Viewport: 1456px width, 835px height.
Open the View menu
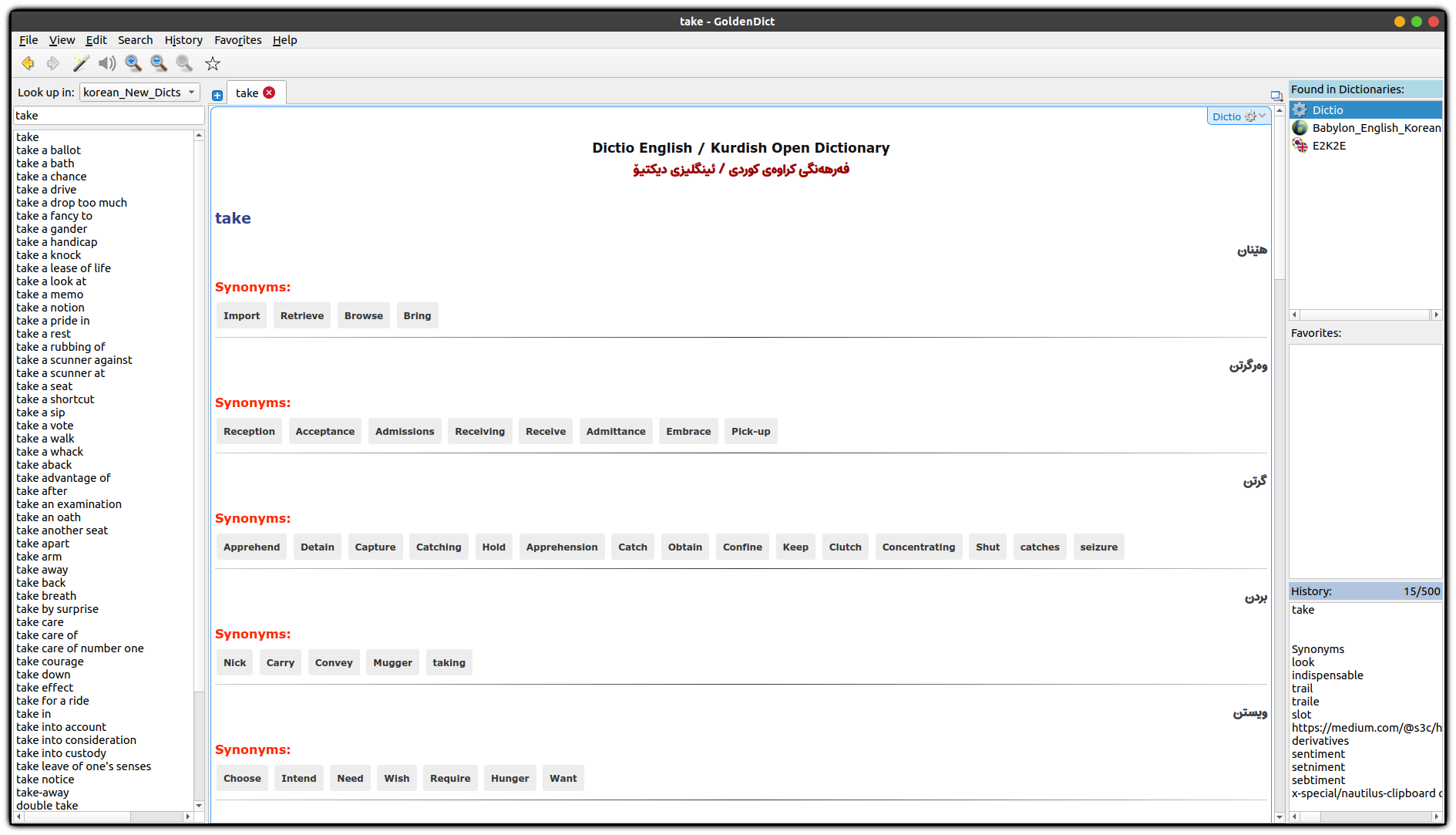pyautogui.click(x=62, y=40)
